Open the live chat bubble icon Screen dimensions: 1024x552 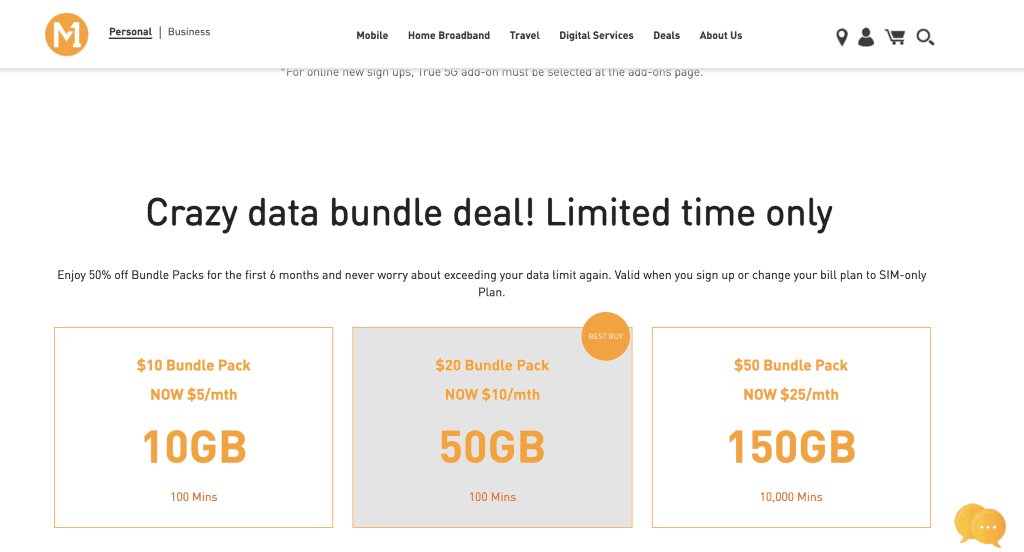[x=980, y=525]
